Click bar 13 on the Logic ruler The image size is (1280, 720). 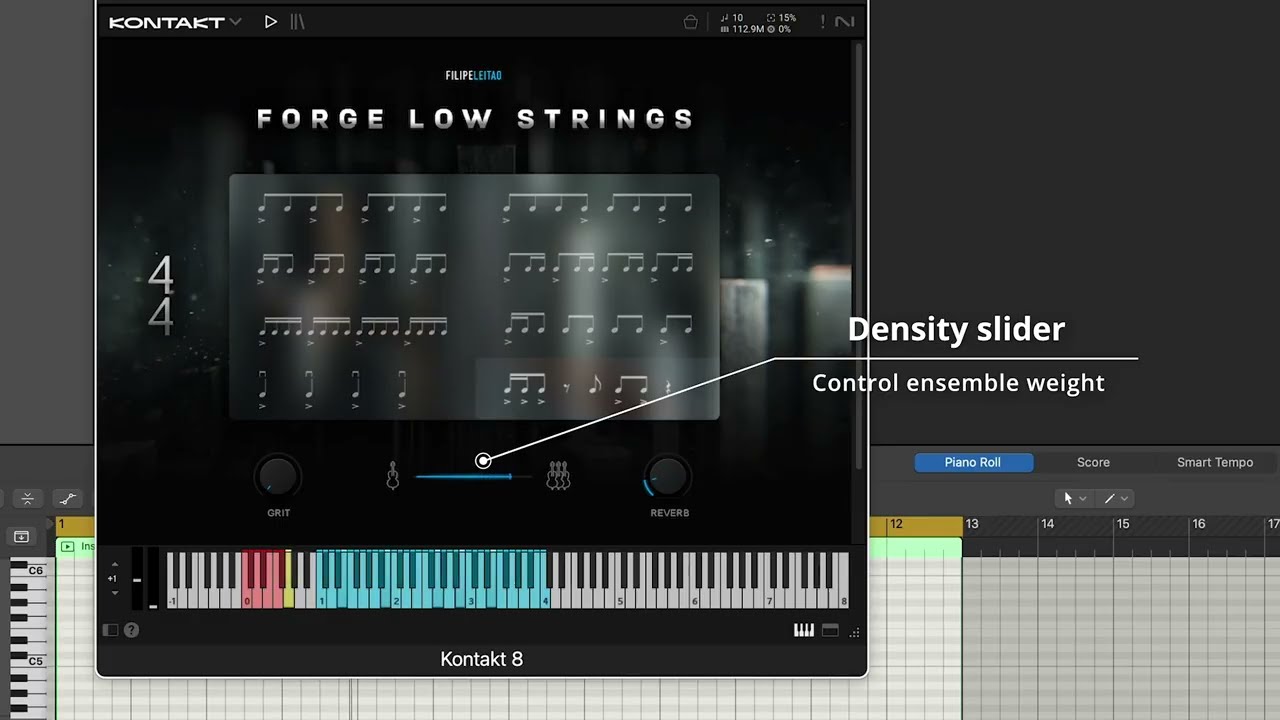[x=972, y=524]
